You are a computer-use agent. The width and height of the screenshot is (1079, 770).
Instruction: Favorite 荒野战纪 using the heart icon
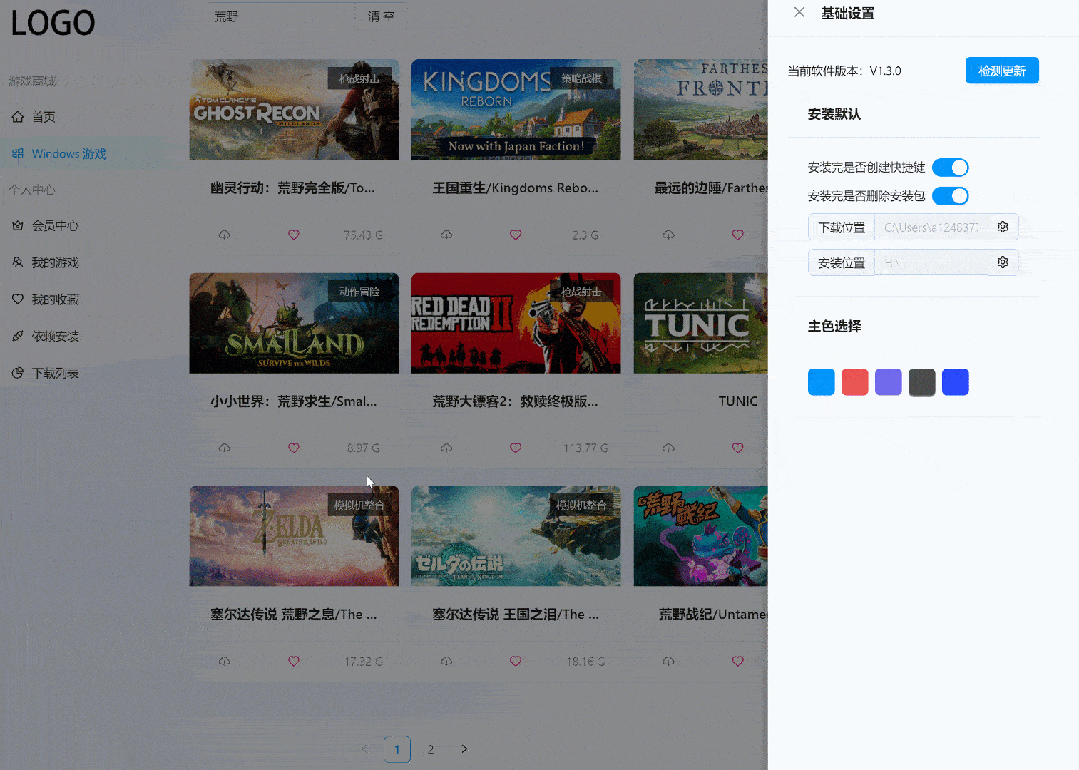738,661
